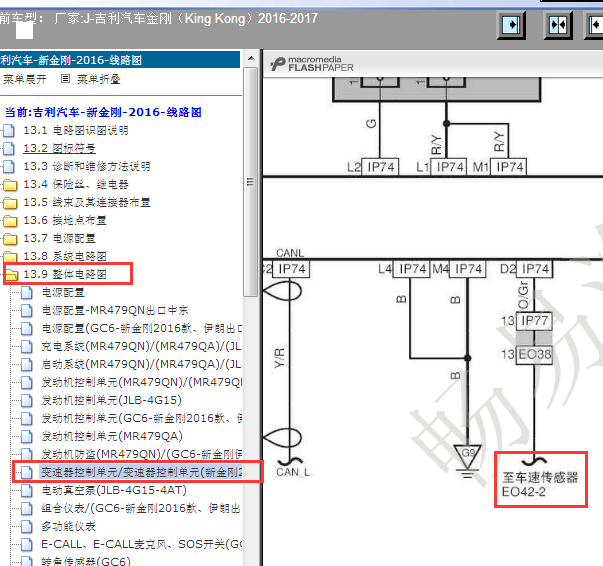
Task: Expand 13.7 电源配置 folder
Action: 59,239
